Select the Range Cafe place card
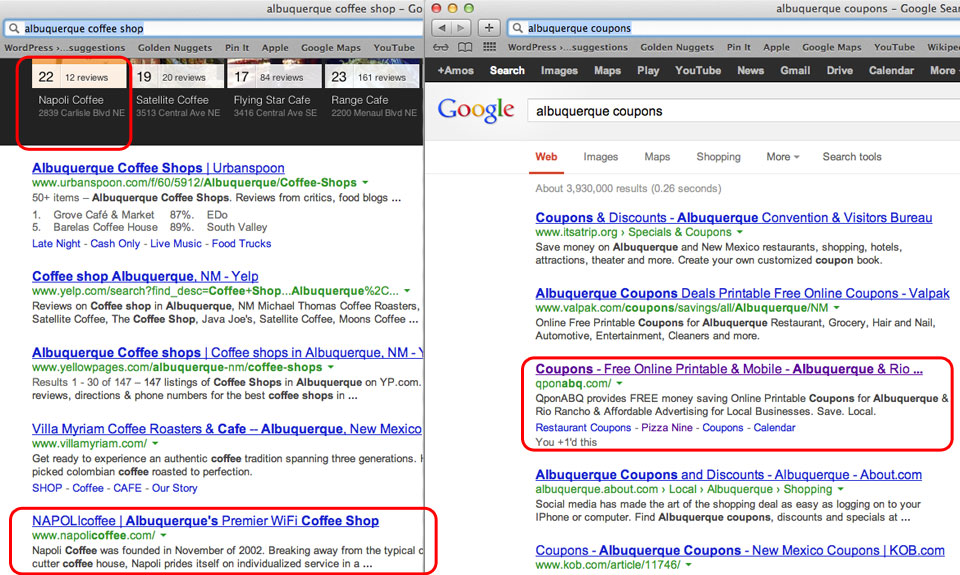The image size is (960, 575). click(372, 91)
